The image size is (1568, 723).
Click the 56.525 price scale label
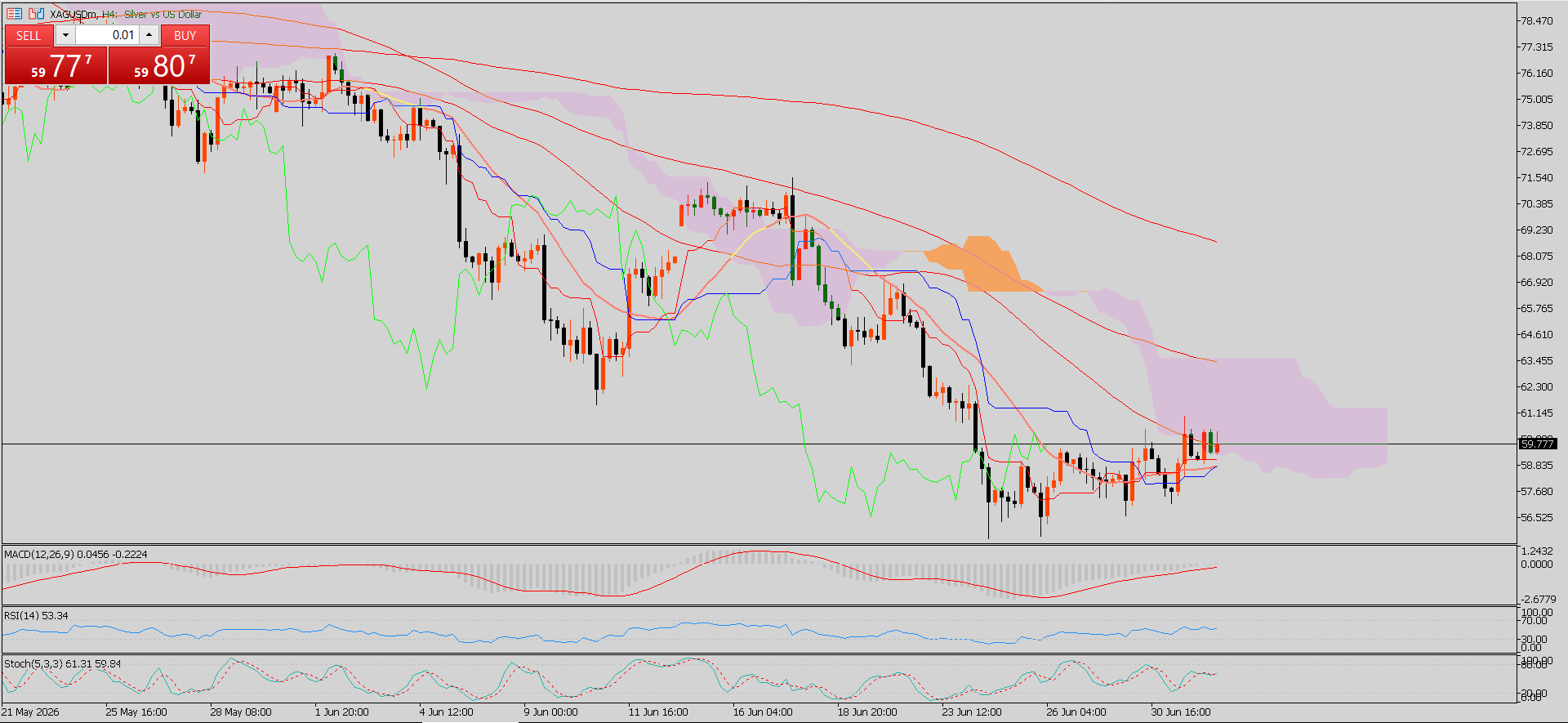[1536, 517]
